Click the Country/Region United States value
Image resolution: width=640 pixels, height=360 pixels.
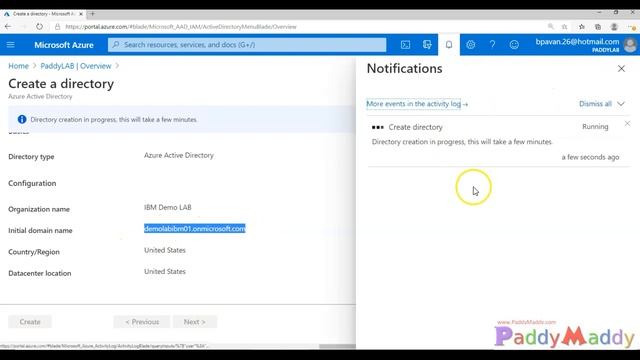(164, 250)
